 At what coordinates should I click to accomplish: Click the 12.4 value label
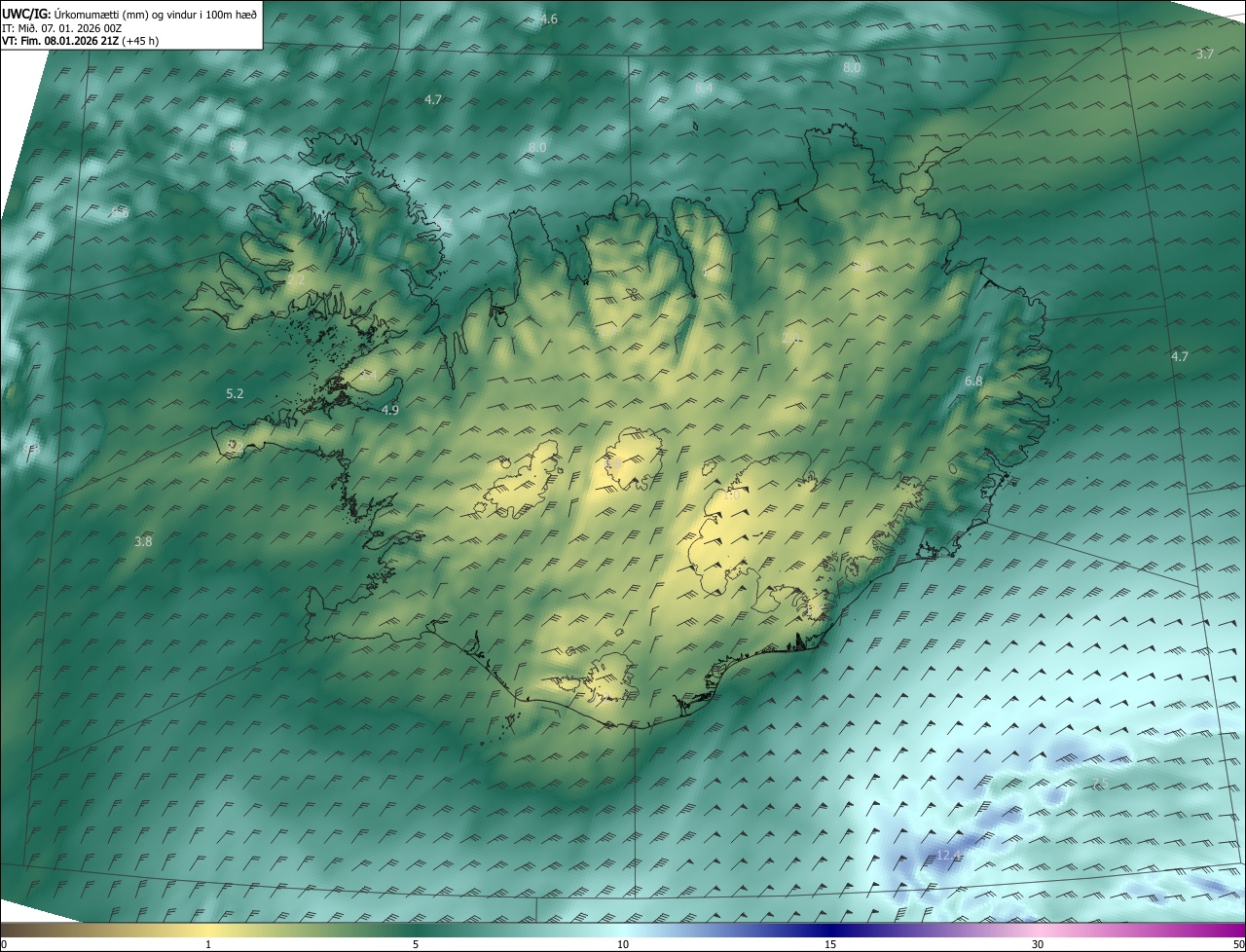tap(949, 855)
